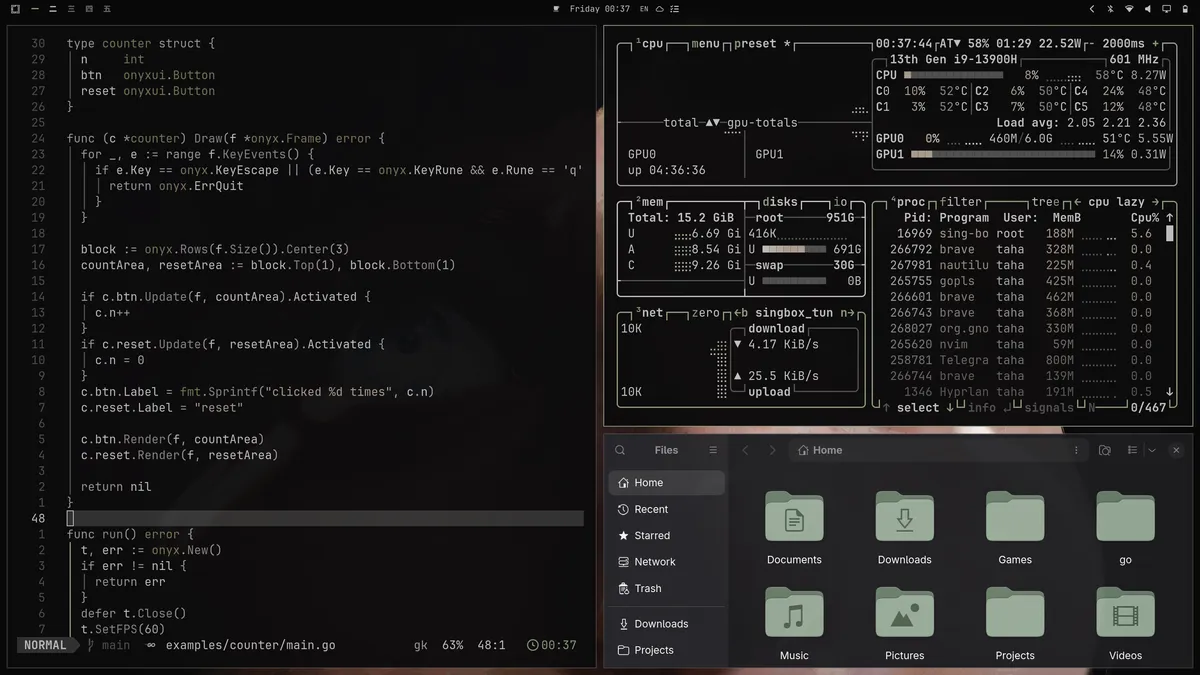Screen dimensions: 1200x675
Task: Open the Music folder
Action: point(794,624)
